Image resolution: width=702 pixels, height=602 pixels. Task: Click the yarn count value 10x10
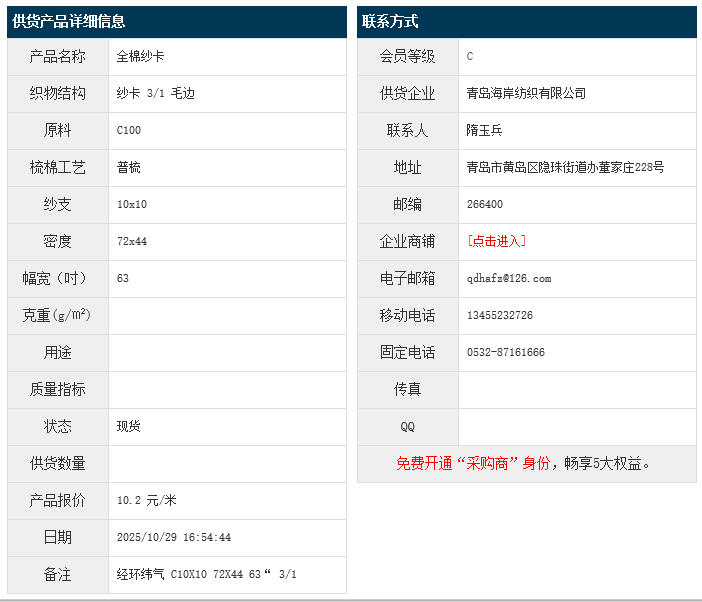pyautogui.click(x=132, y=204)
